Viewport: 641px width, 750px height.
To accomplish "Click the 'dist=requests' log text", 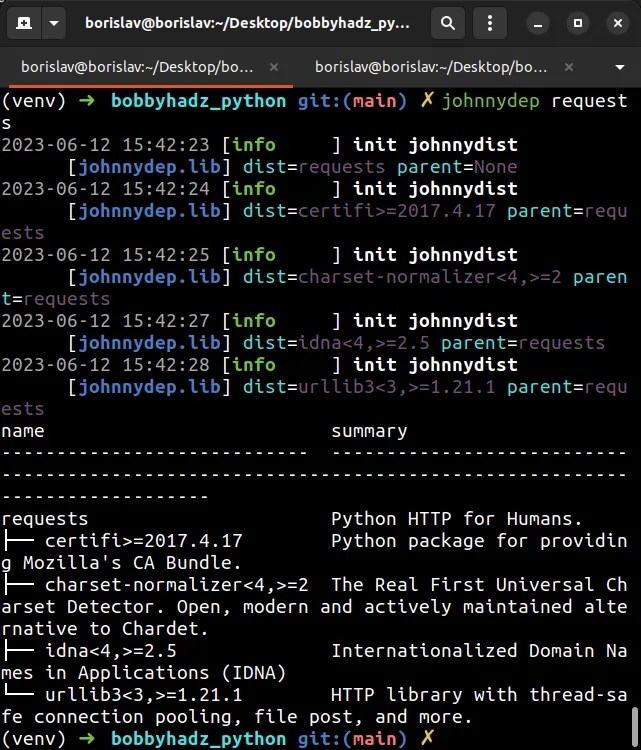I will click(314, 167).
